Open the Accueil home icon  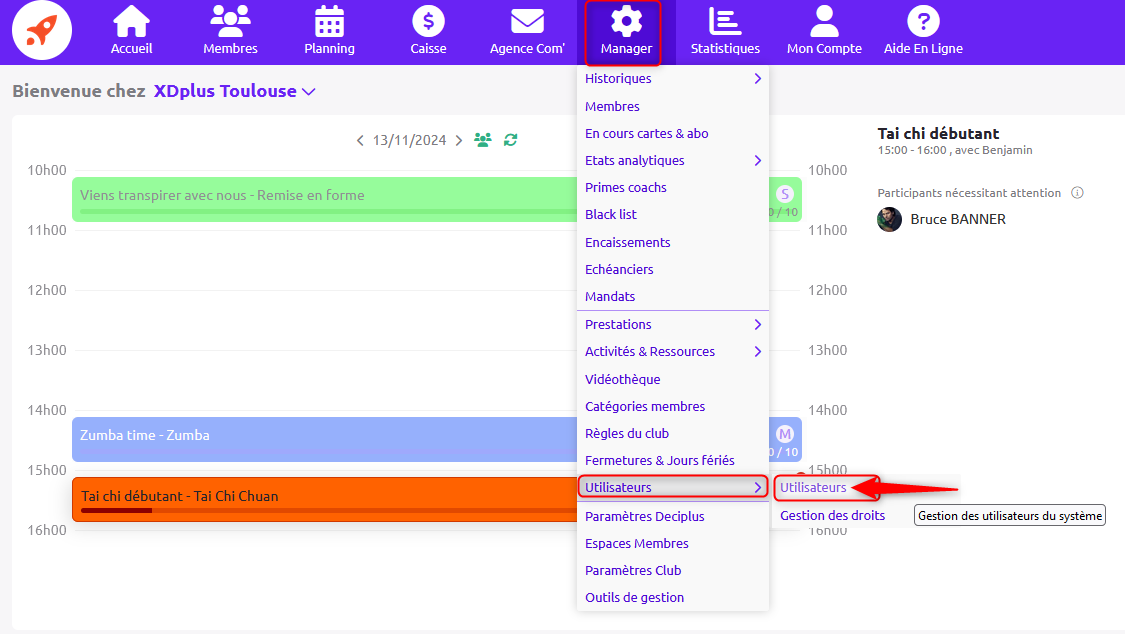[131, 22]
